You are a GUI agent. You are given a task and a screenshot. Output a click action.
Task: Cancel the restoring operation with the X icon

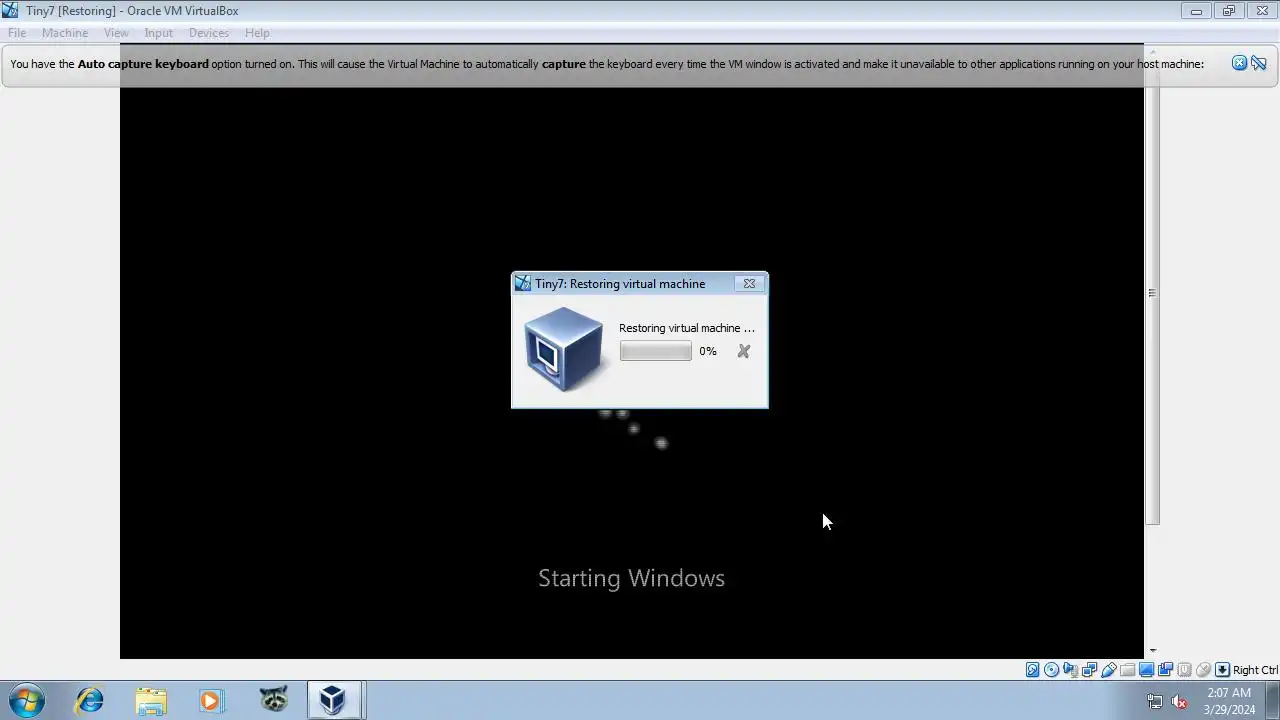coord(743,351)
